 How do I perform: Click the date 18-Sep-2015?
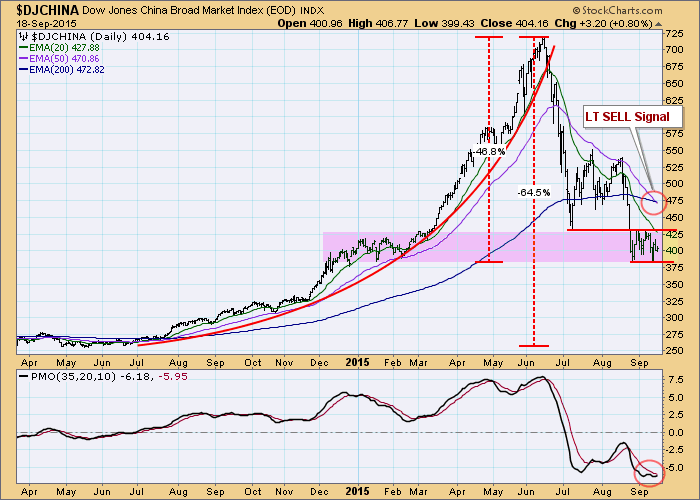click(x=46, y=24)
